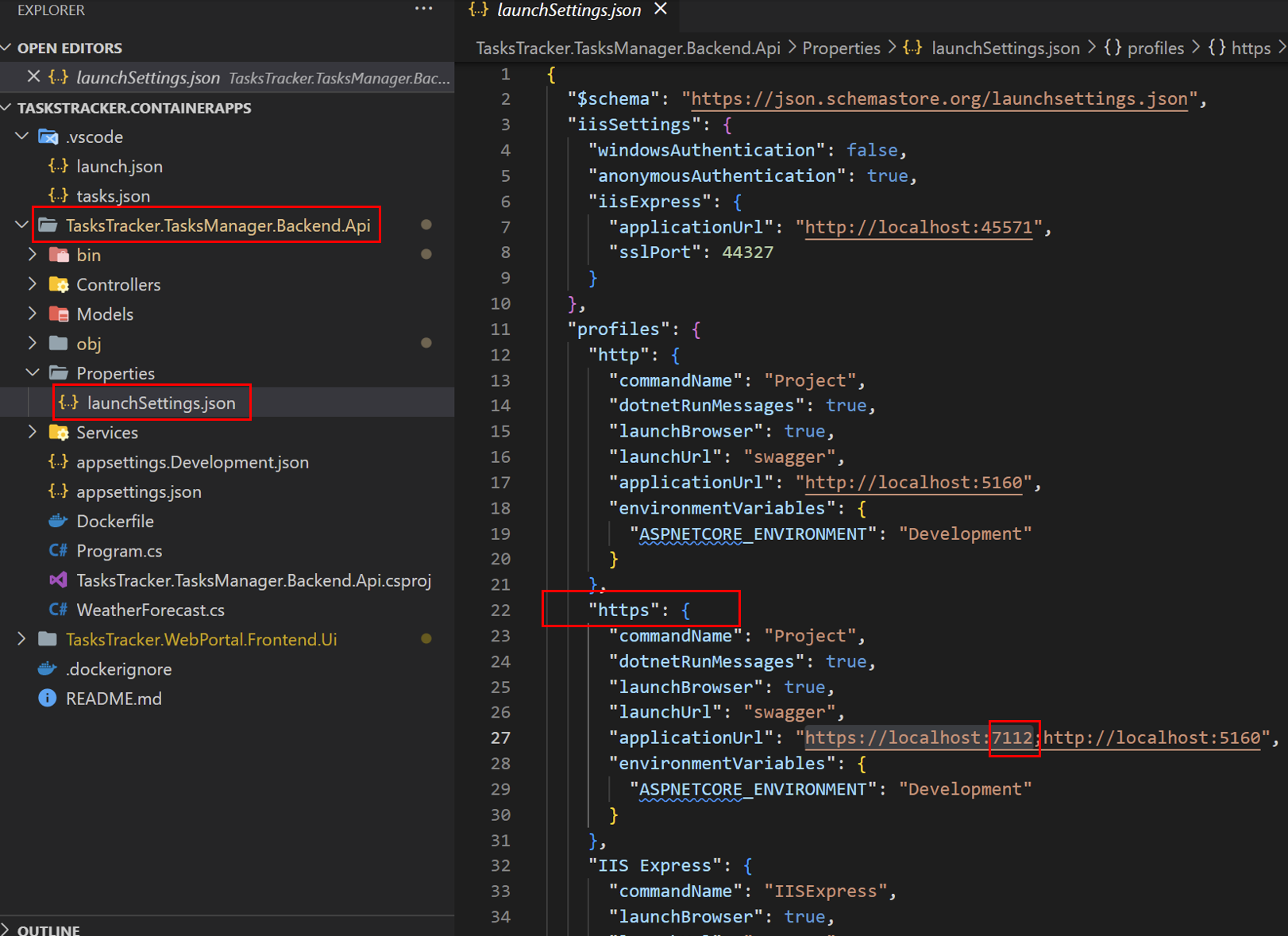Open the schemastore launchsettings.json URL link

click(939, 99)
